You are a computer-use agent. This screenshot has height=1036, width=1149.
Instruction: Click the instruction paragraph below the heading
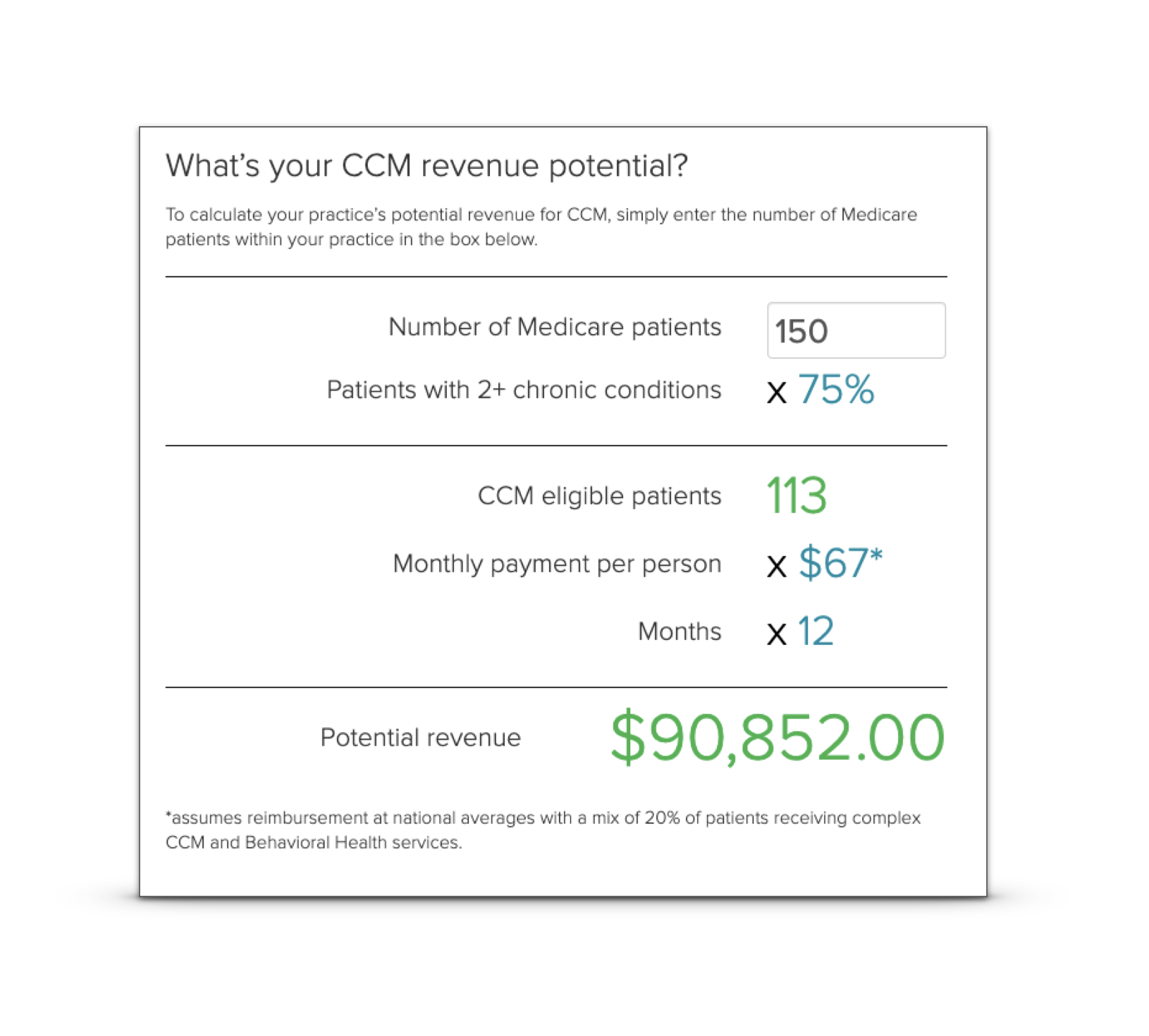541,227
